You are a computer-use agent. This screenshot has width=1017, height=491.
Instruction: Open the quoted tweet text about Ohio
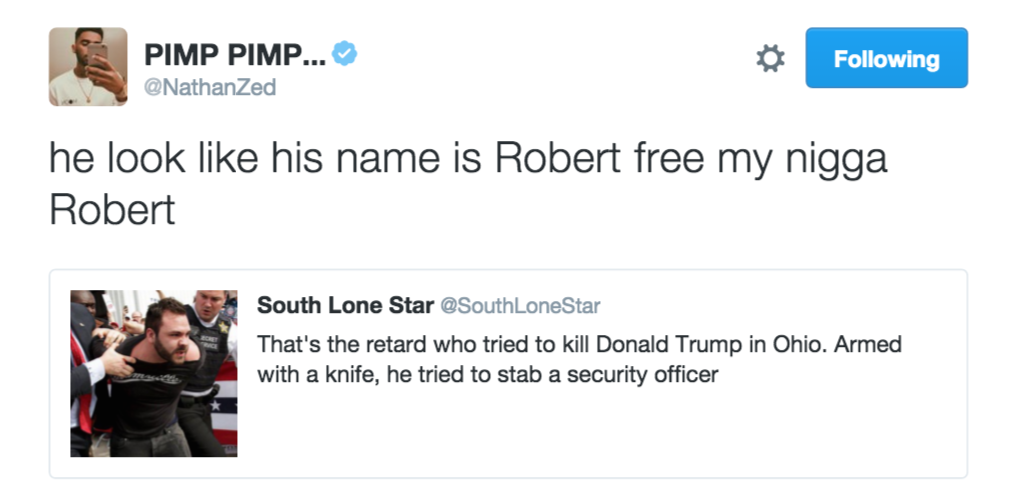pos(579,359)
